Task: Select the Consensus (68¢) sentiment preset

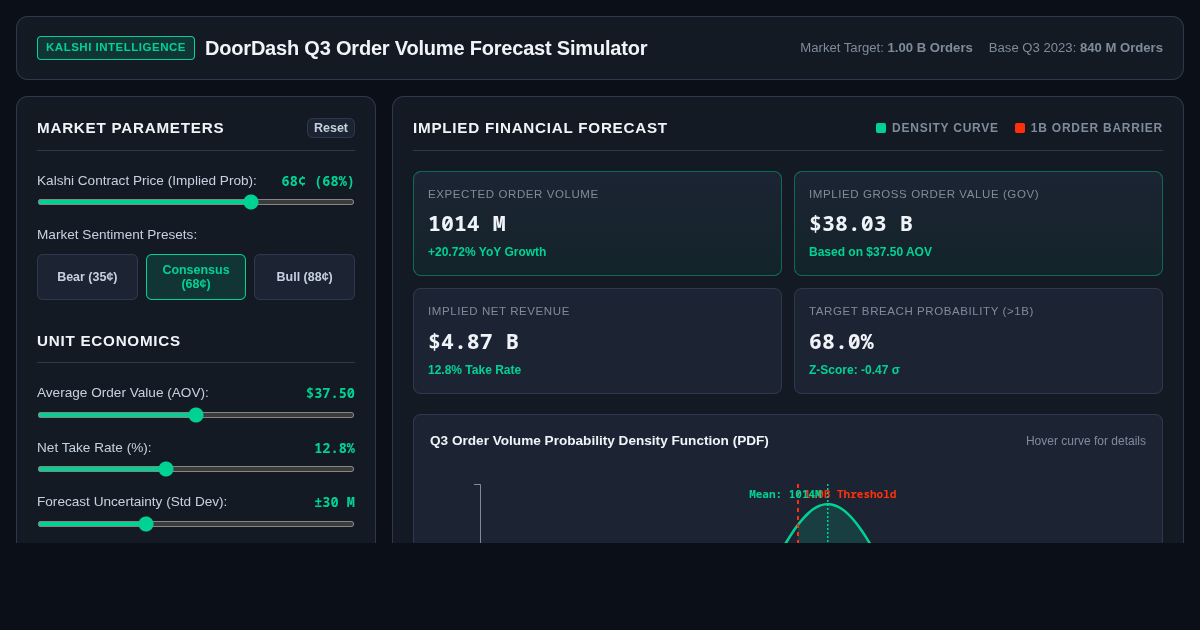Action: (x=196, y=277)
